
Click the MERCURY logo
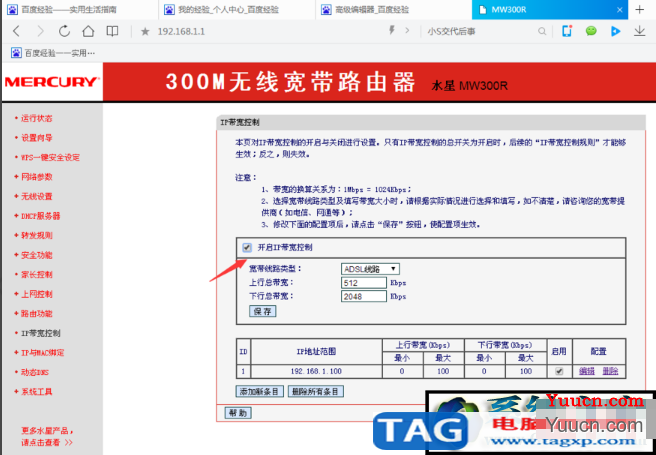pyautogui.click(x=51, y=82)
